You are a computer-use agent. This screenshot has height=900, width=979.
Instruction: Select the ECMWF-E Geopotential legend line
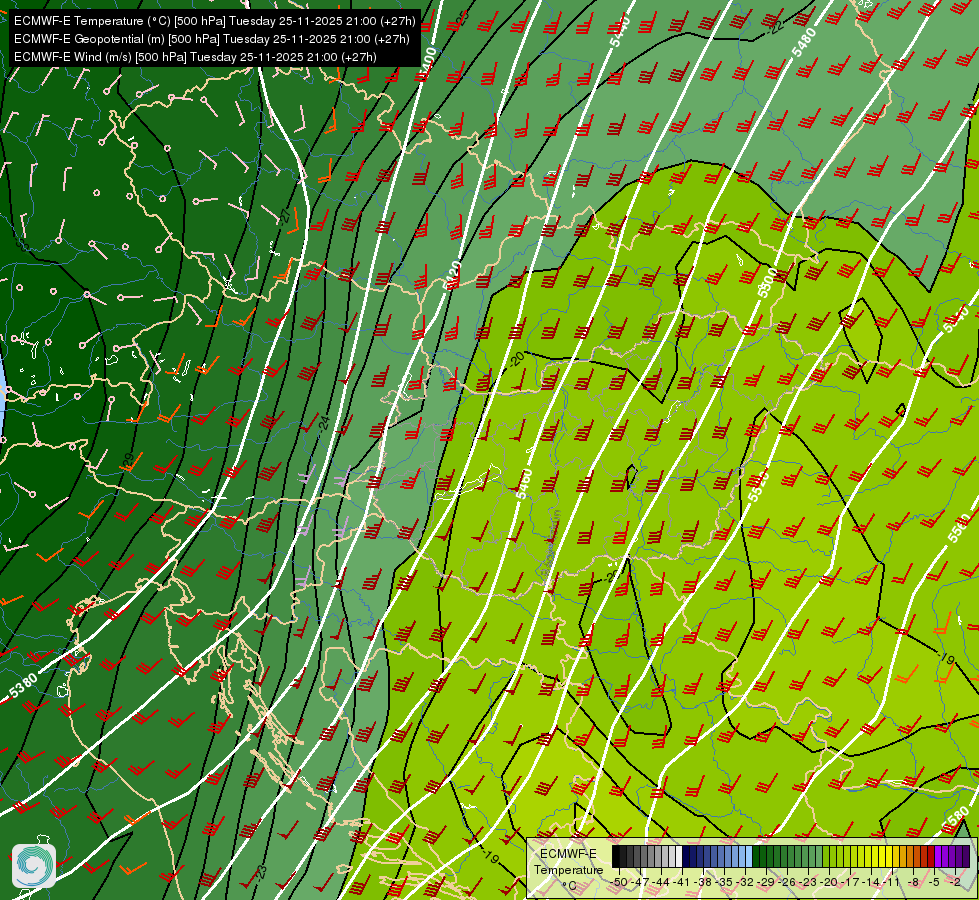pos(212,39)
